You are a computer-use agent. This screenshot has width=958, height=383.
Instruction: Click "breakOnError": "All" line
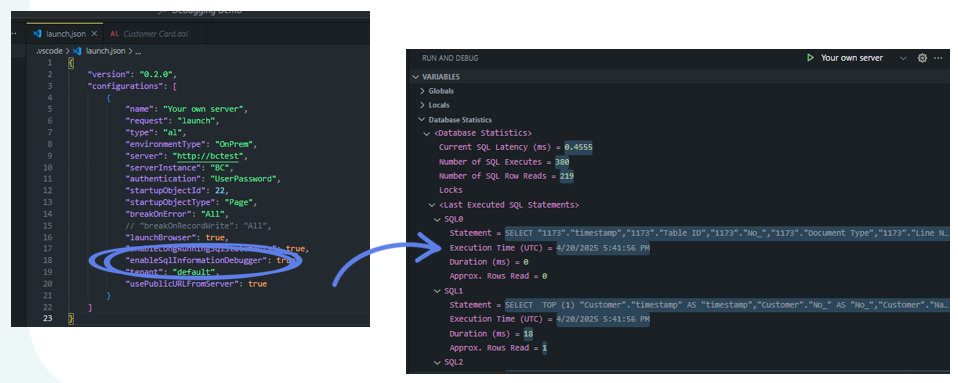pyautogui.click(x=178, y=214)
